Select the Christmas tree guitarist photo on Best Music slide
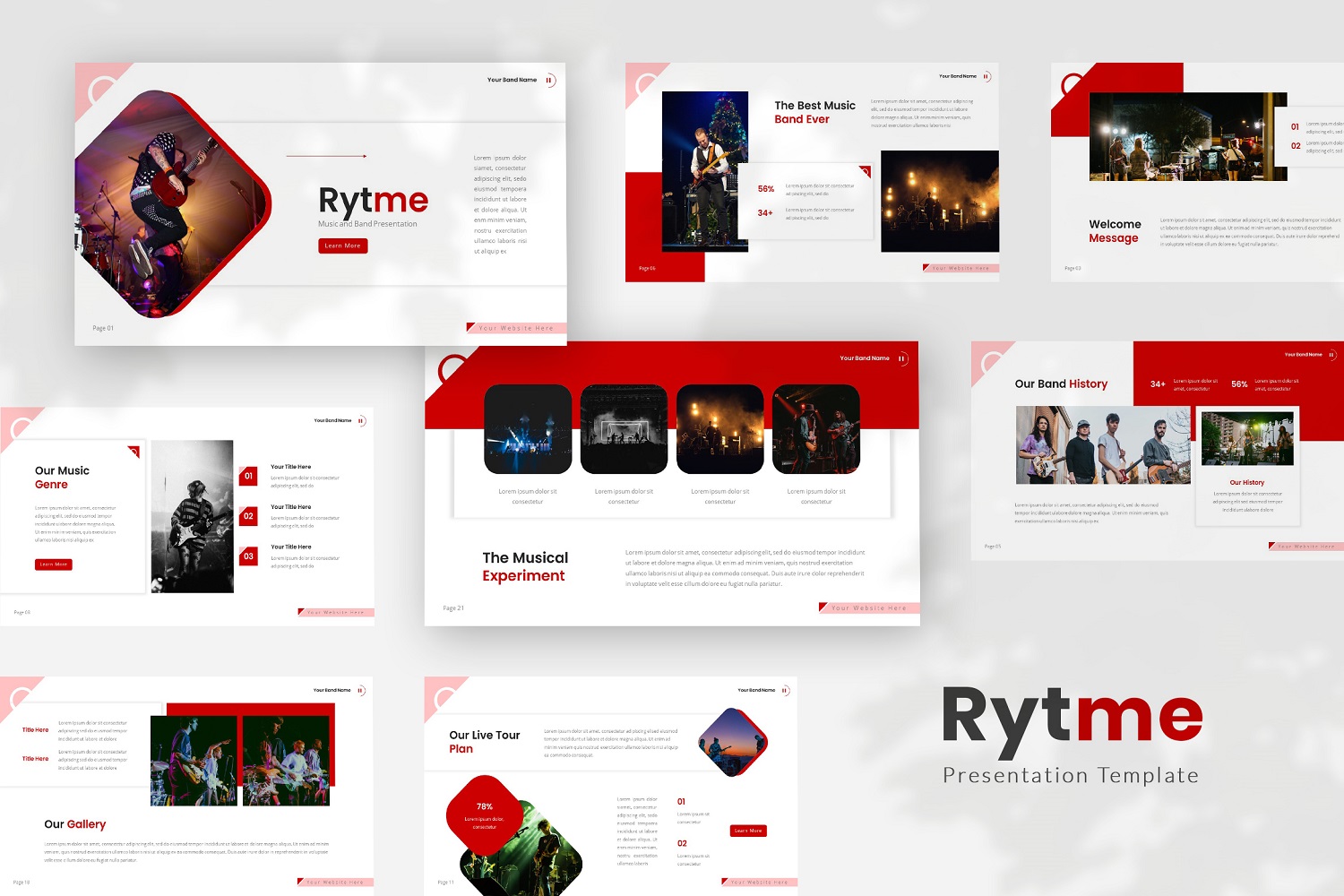1344x896 pixels. 705,171
